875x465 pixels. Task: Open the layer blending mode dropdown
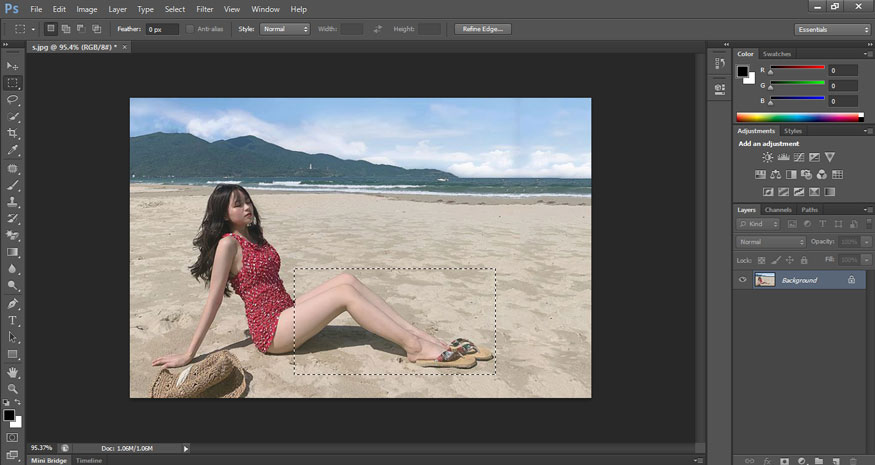(x=771, y=242)
